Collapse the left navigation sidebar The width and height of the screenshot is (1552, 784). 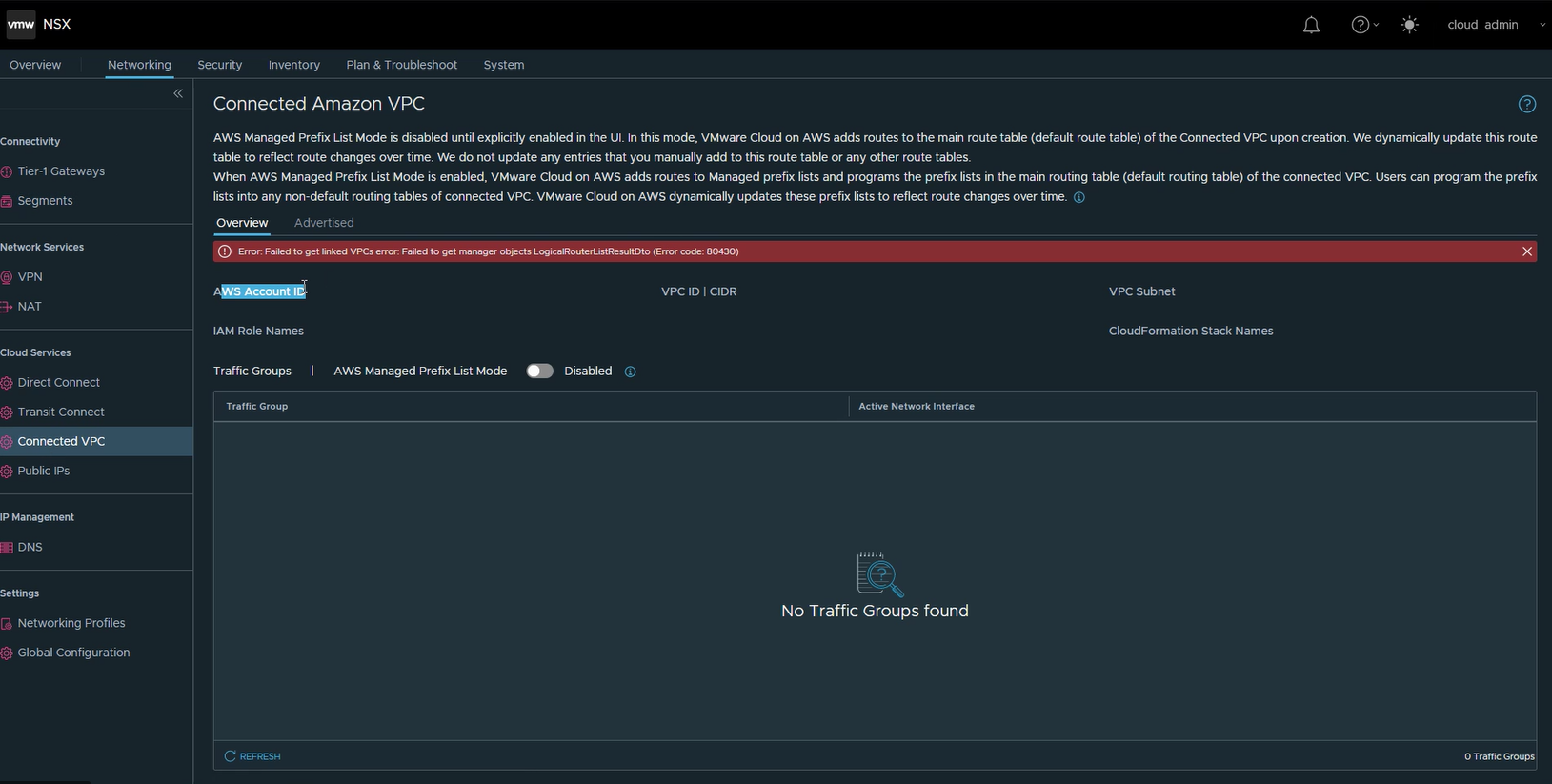click(178, 93)
